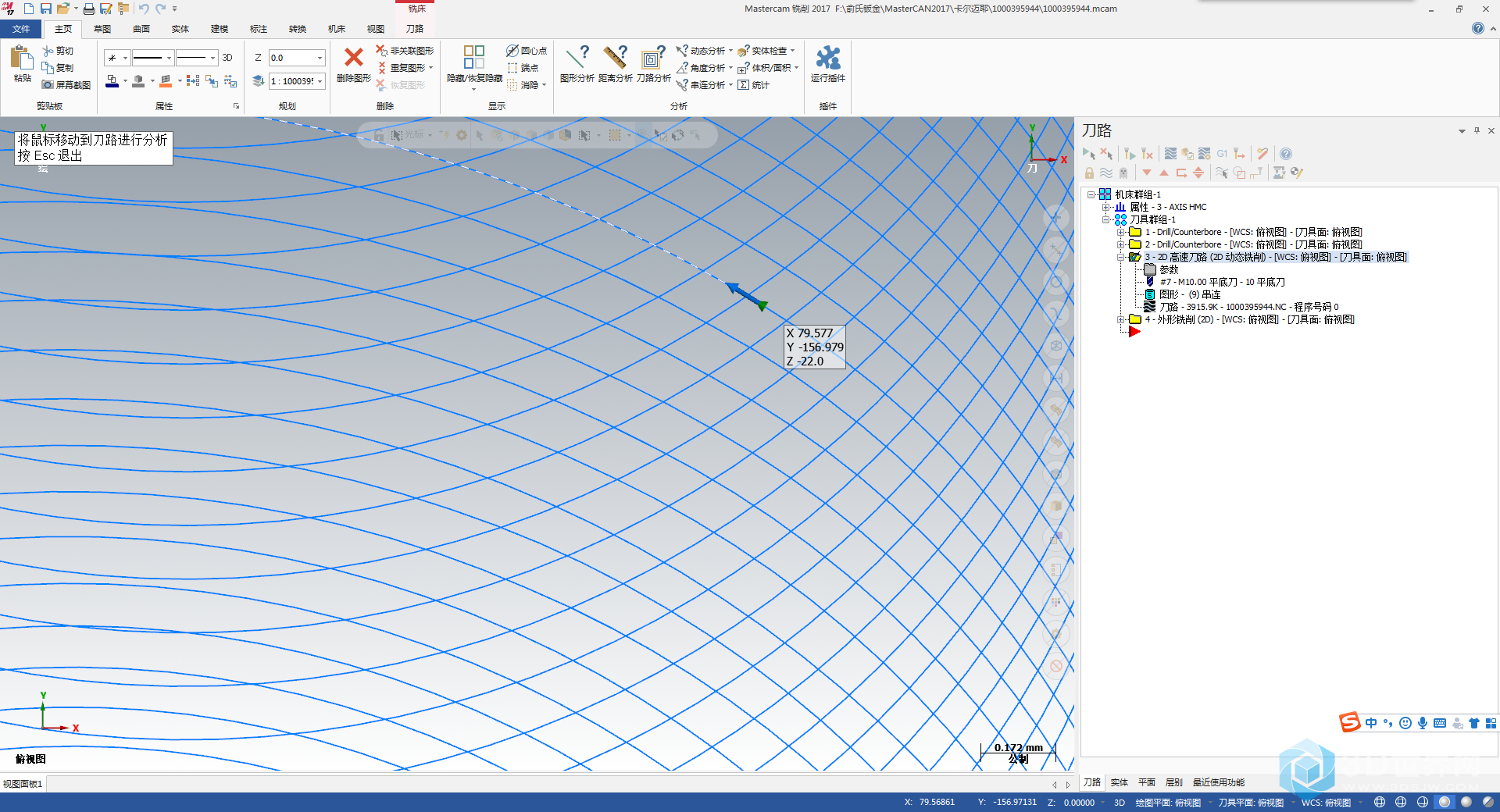Click Regenerate all dirty operations icon
Image resolution: width=1500 pixels, height=812 pixels.
1147,154
